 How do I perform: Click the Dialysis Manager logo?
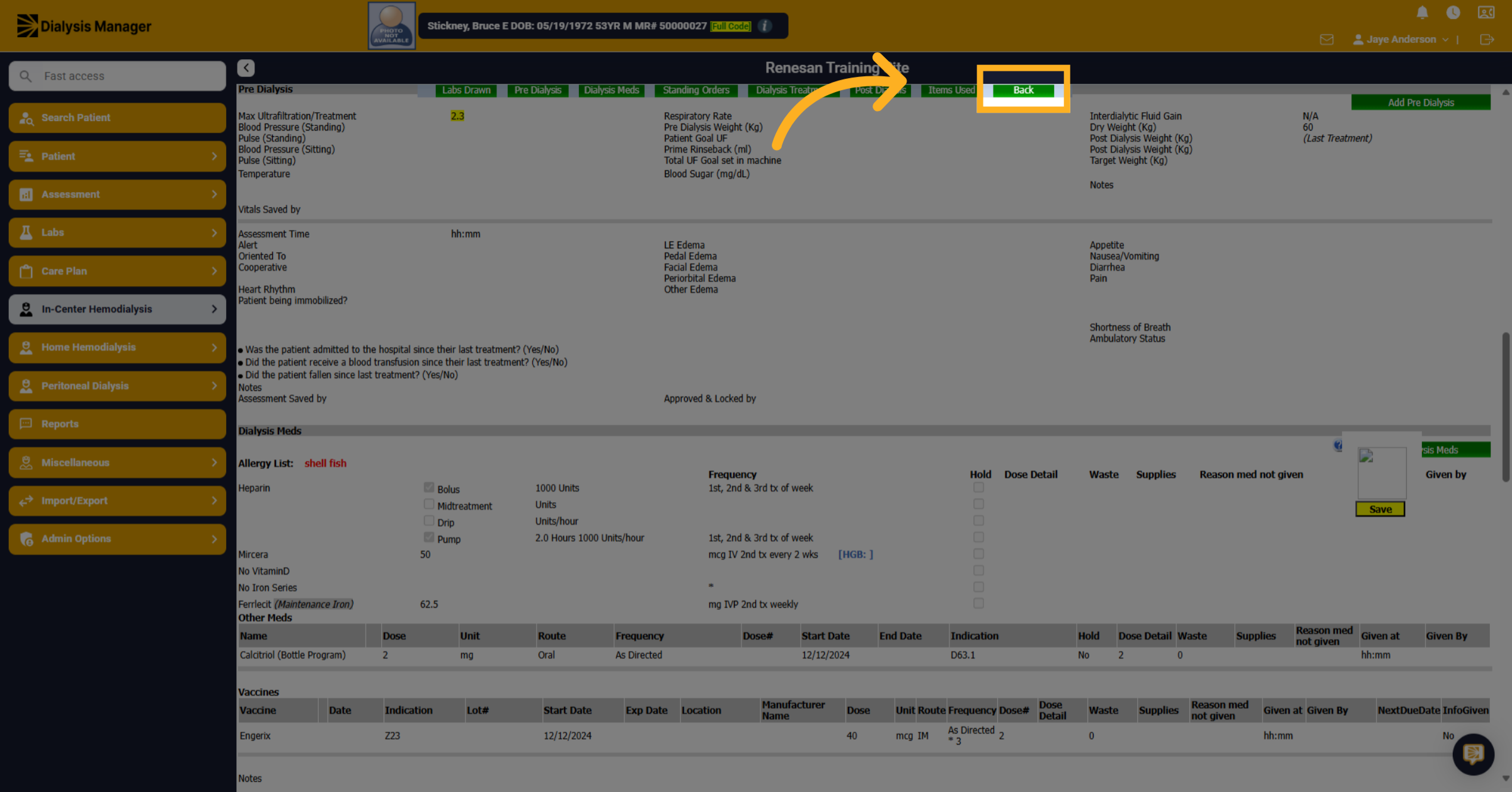[84, 26]
